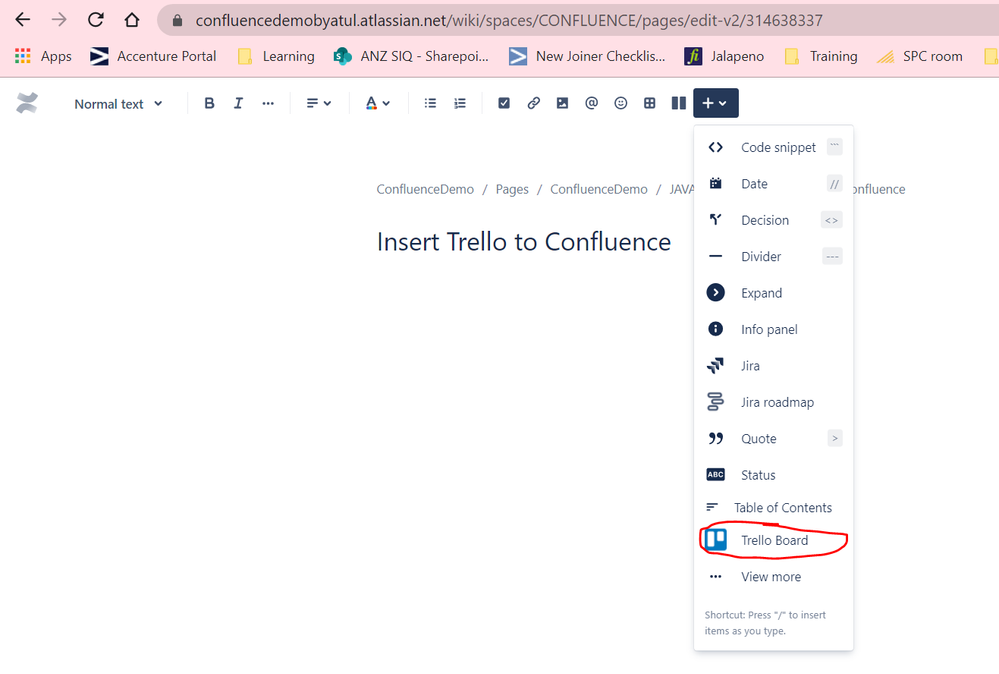
Task: Open the SPC room bookmark
Action: [x=919, y=56]
